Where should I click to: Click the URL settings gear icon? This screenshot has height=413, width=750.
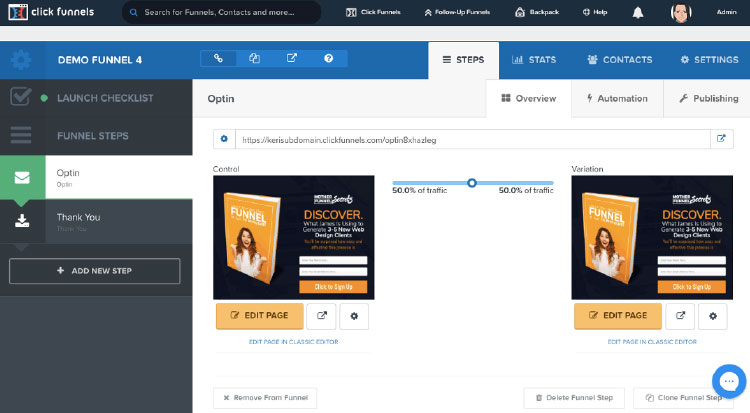[x=224, y=139]
